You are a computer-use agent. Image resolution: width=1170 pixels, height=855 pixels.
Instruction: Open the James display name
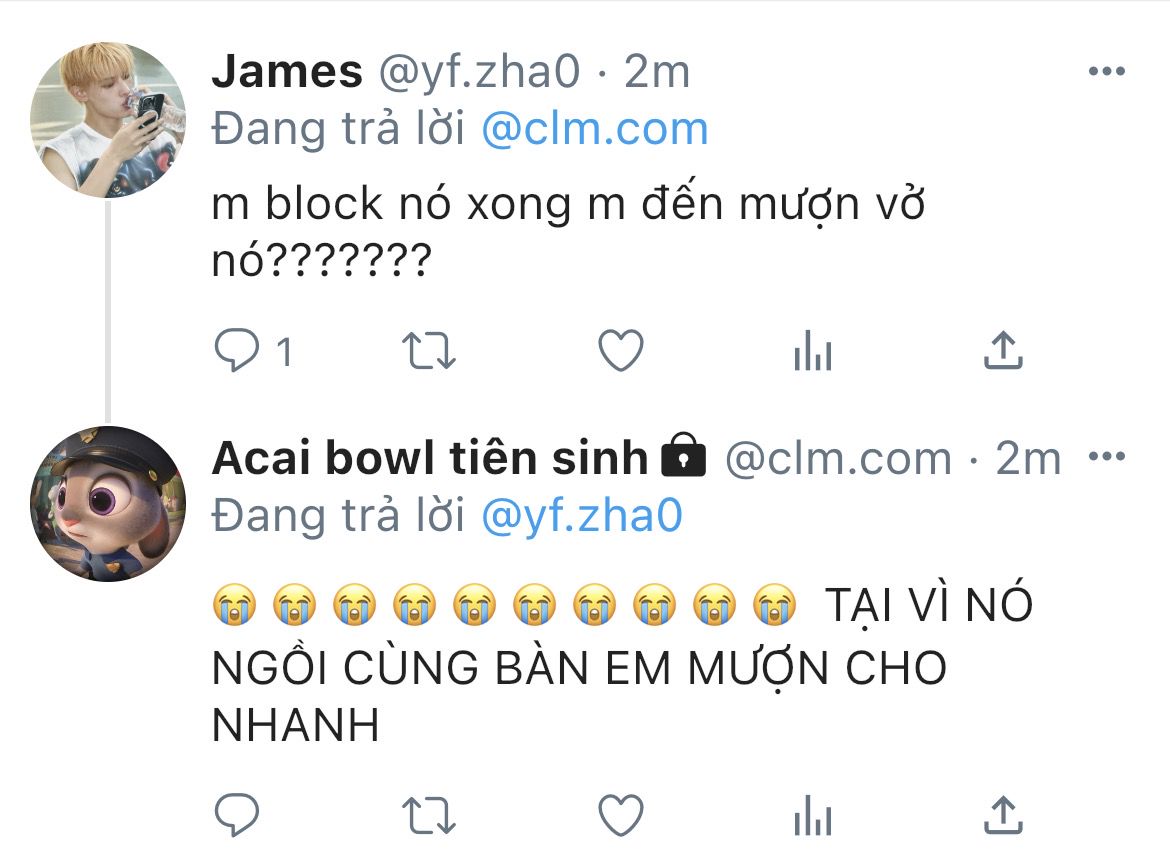tap(287, 72)
